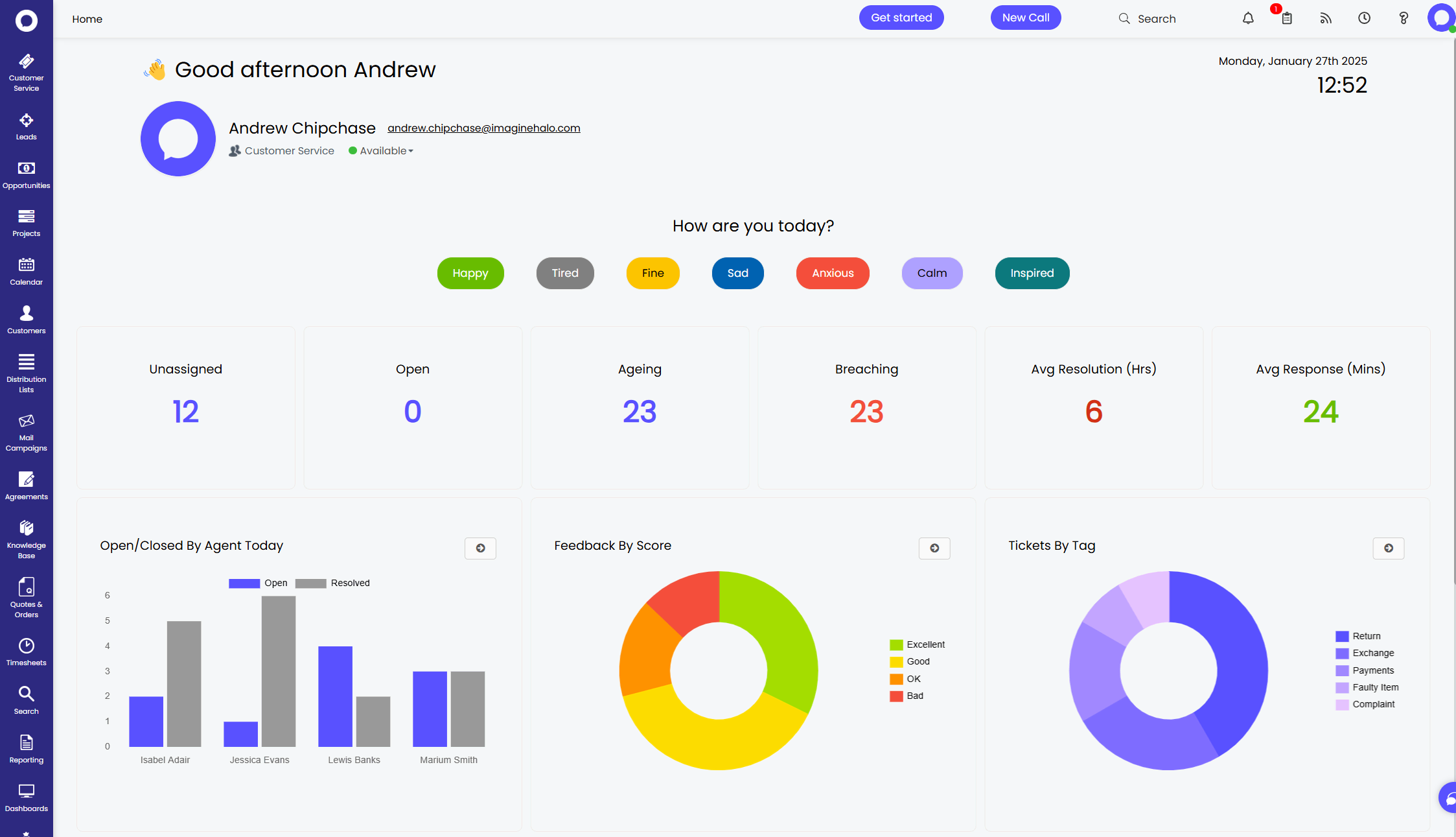Open Timesheets from the sidebar
Image resolution: width=1456 pixels, height=837 pixels.
26,652
